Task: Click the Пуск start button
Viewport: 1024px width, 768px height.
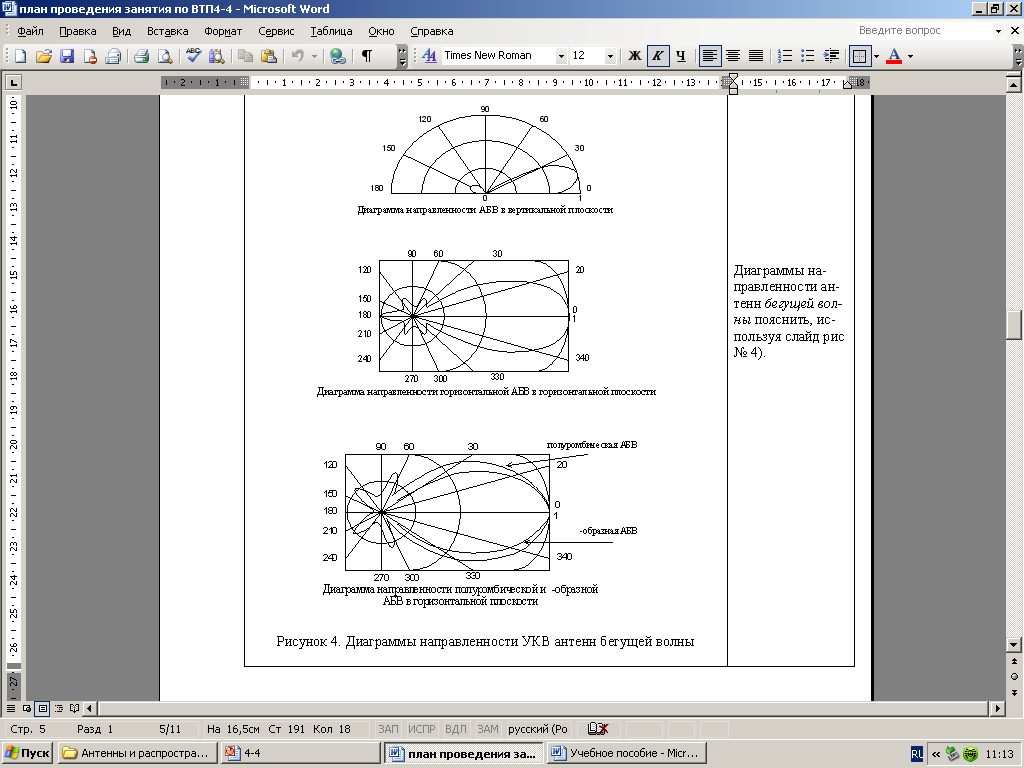Action: pyautogui.click(x=27, y=753)
